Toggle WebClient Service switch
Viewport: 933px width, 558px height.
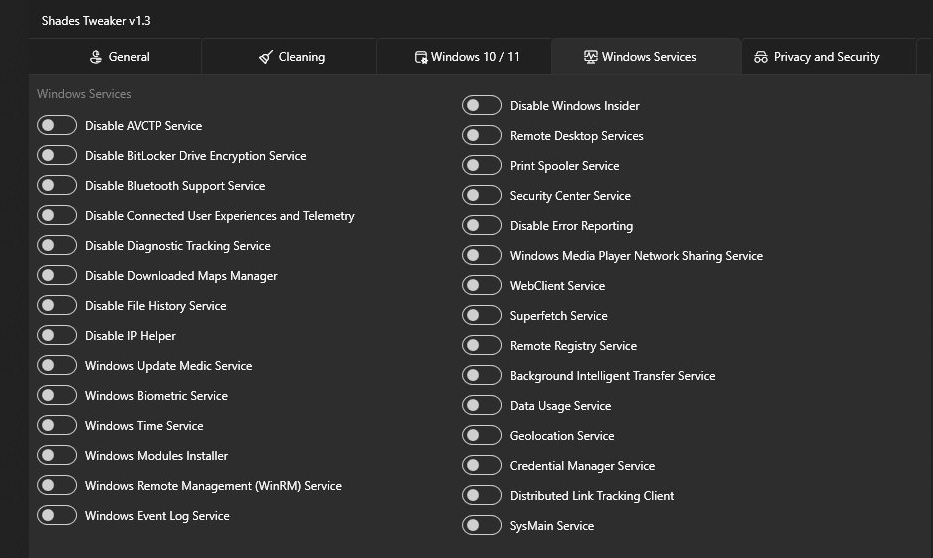(x=482, y=285)
